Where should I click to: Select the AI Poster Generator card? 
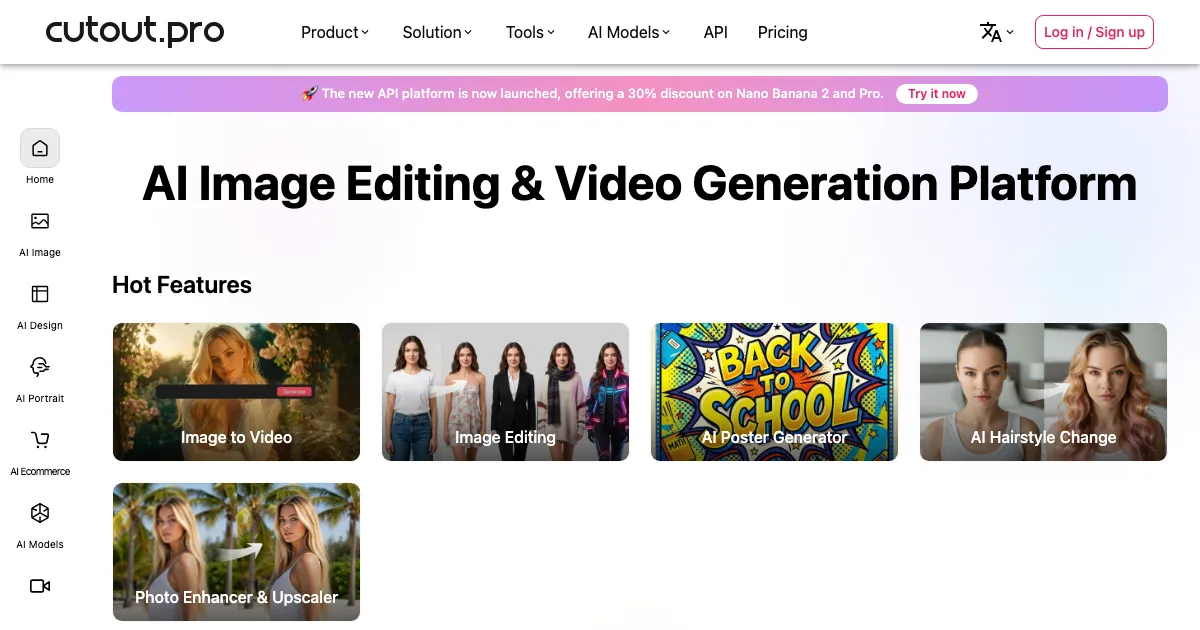coord(774,392)
